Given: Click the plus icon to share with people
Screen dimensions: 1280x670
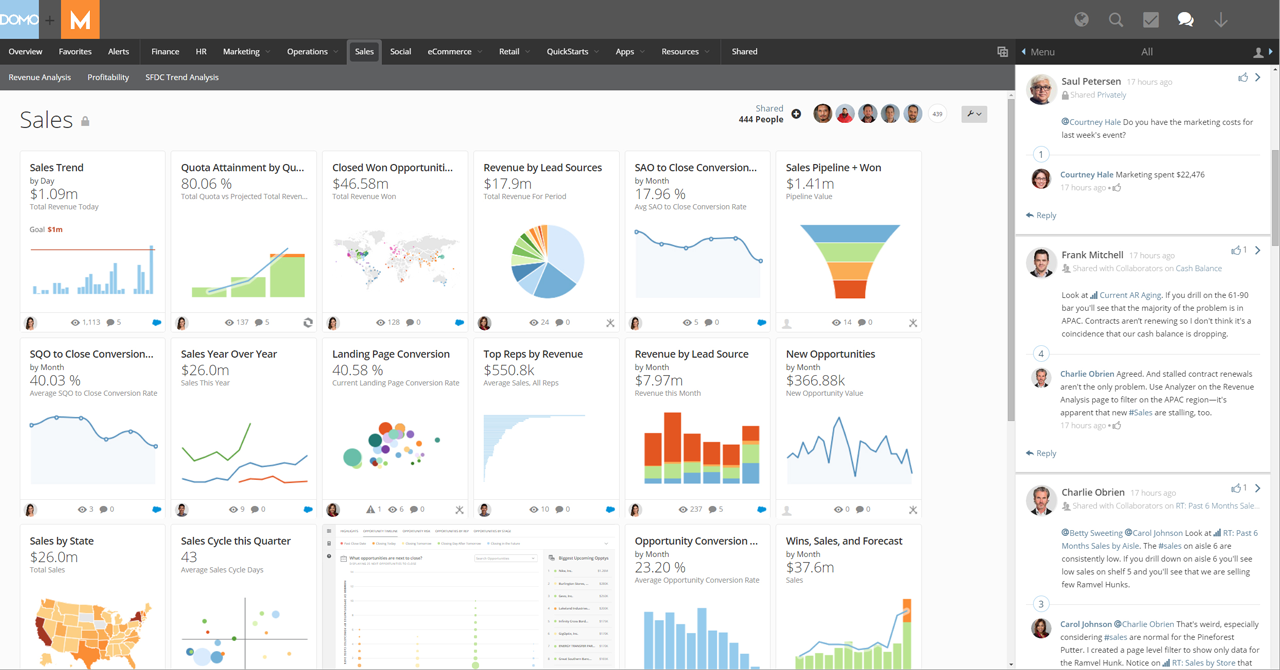Looking at the screenshot, I should tap(796, 114).
